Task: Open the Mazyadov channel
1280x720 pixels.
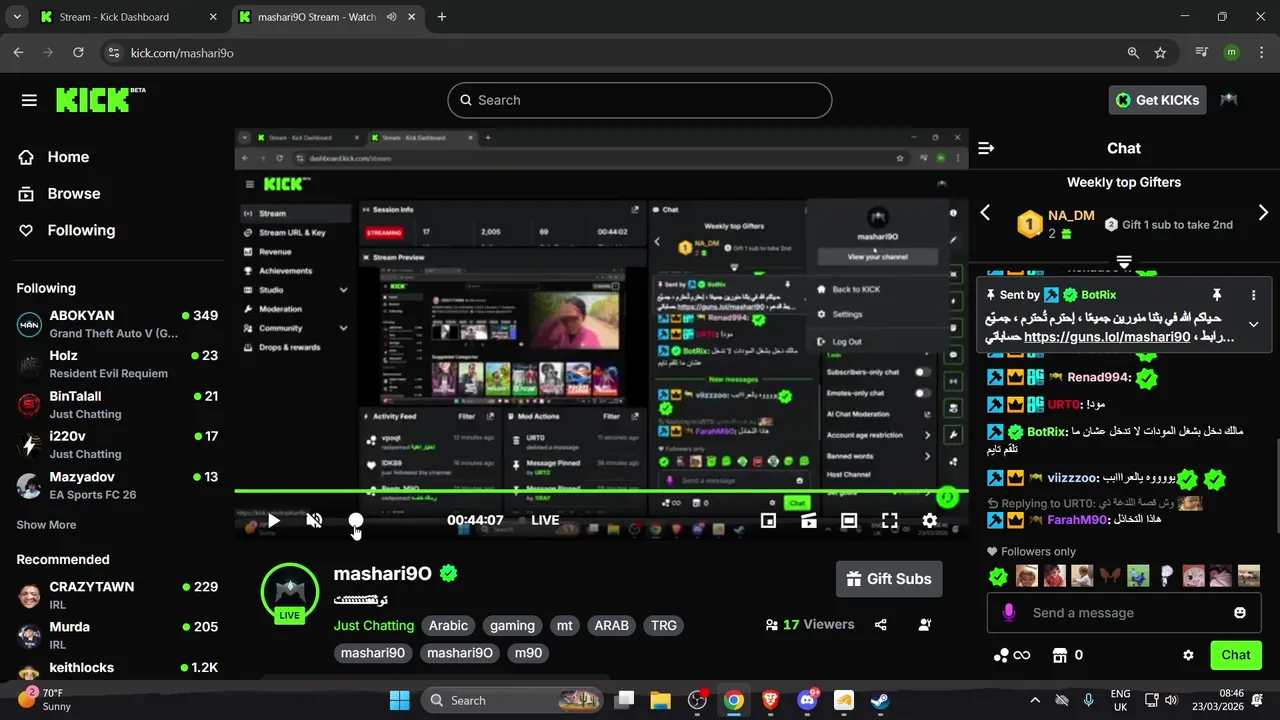Action: [117, 485]
